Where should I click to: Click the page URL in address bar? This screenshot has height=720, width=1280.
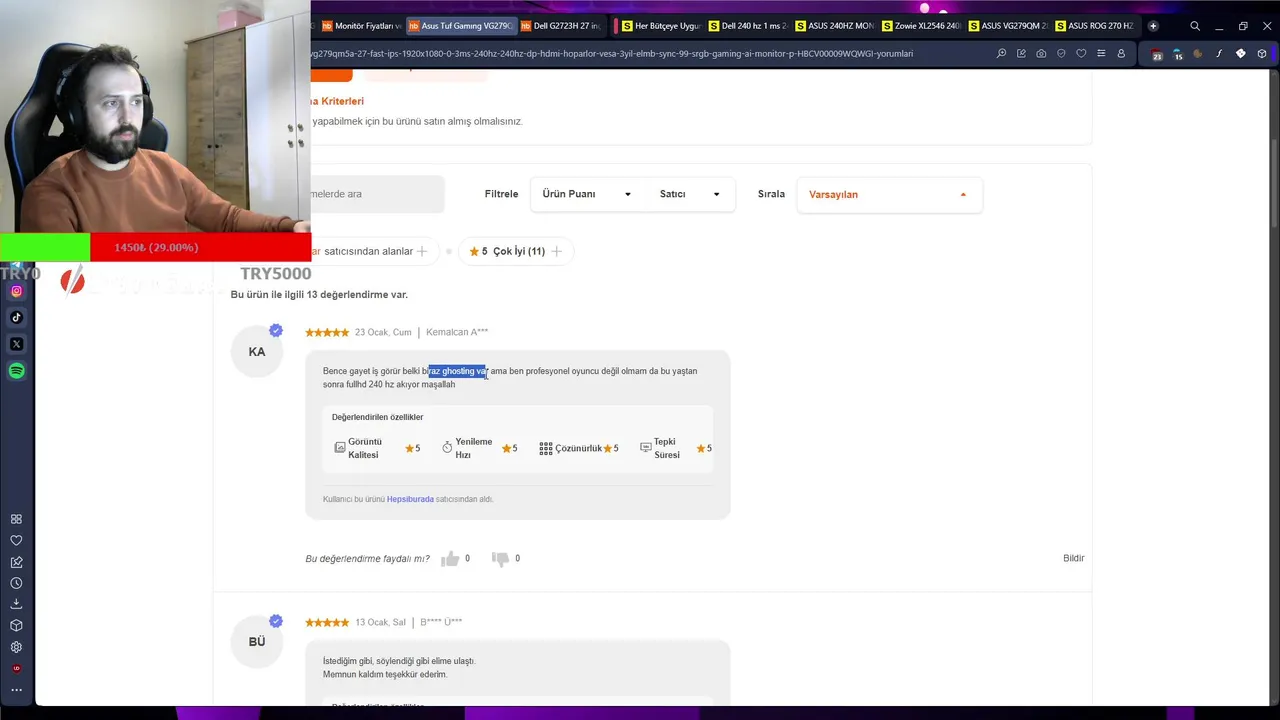pyautogui.click(x=612, y=54)
